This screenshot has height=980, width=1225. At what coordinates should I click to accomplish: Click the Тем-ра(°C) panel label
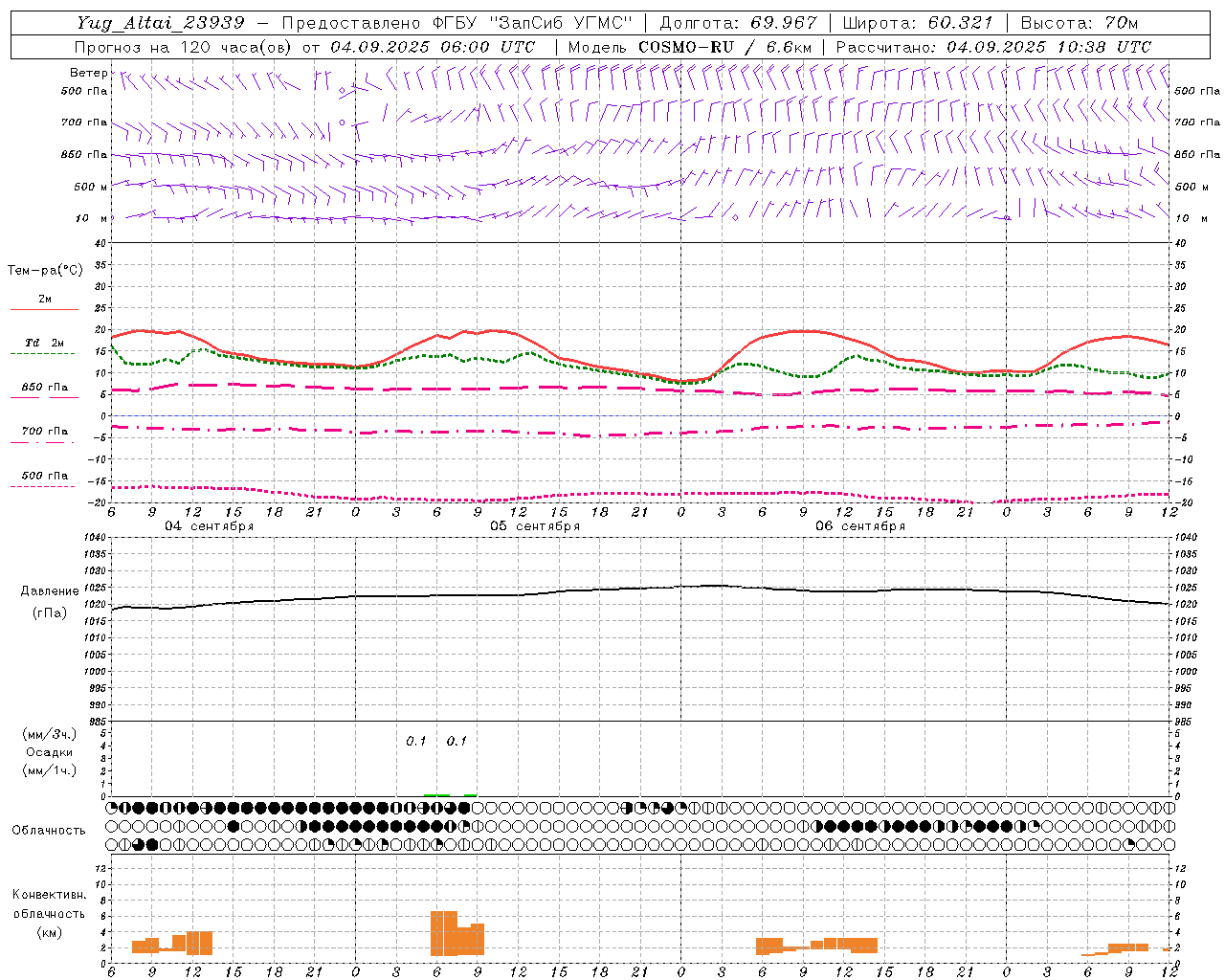coord(45,271)
